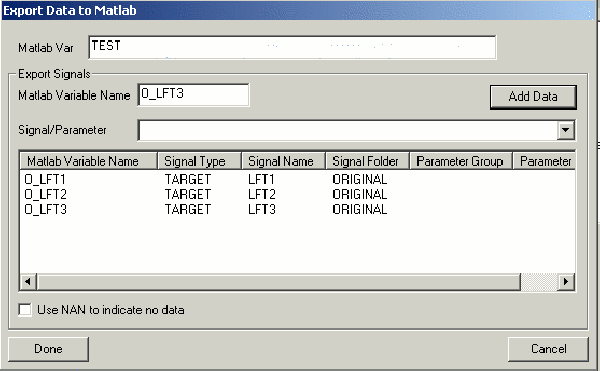The image size is (600, 371).
Task: Click the horizontal scrollbar right arrow
Action: coord(566,282)
